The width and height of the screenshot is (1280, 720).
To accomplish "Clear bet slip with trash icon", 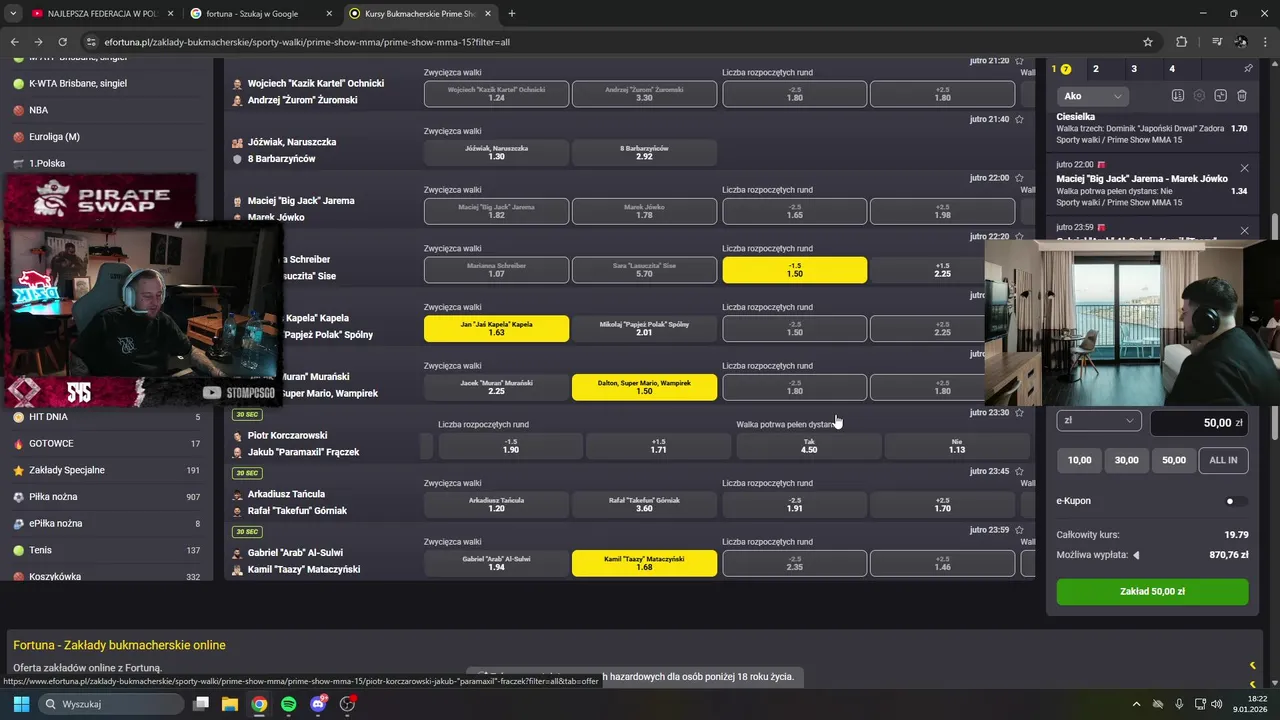I will tap(1242, 96).
